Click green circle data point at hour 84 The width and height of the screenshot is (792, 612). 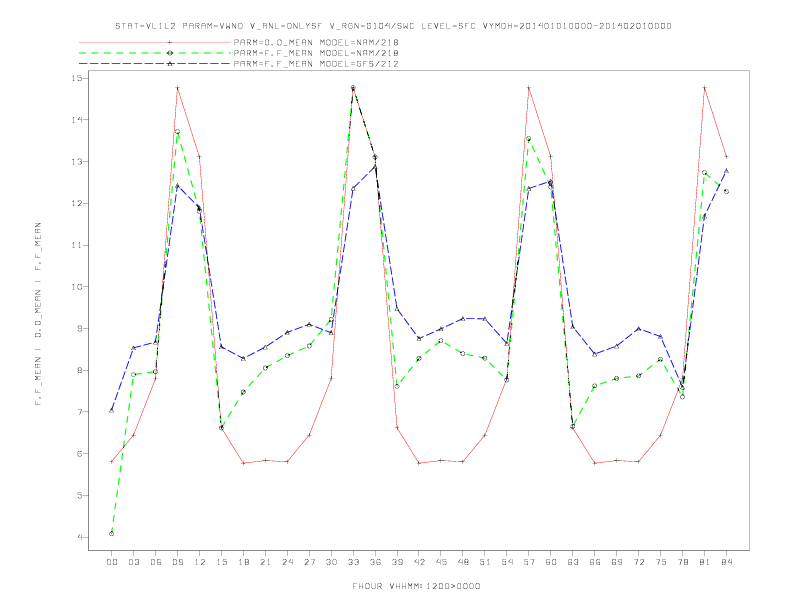tap(726, 191)
